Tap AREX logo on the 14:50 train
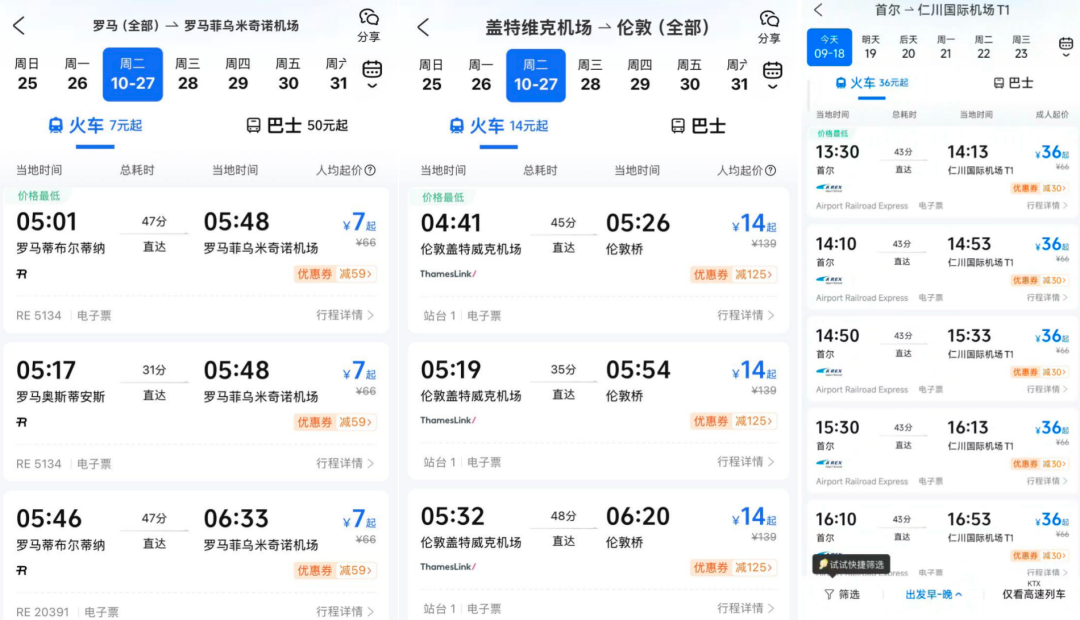Viewport: 1080px width, 620px height. tap(829, 371)
